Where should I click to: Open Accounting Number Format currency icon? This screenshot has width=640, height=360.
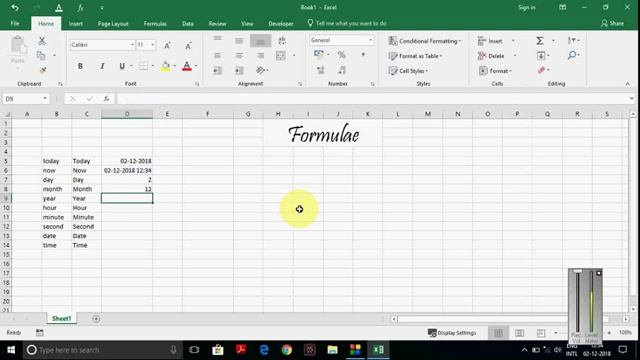(319, 54)
